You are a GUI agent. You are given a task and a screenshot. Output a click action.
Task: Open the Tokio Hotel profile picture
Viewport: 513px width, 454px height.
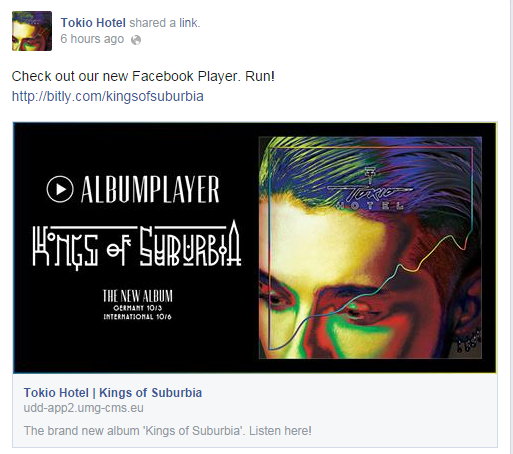click(x=32, y=31)
